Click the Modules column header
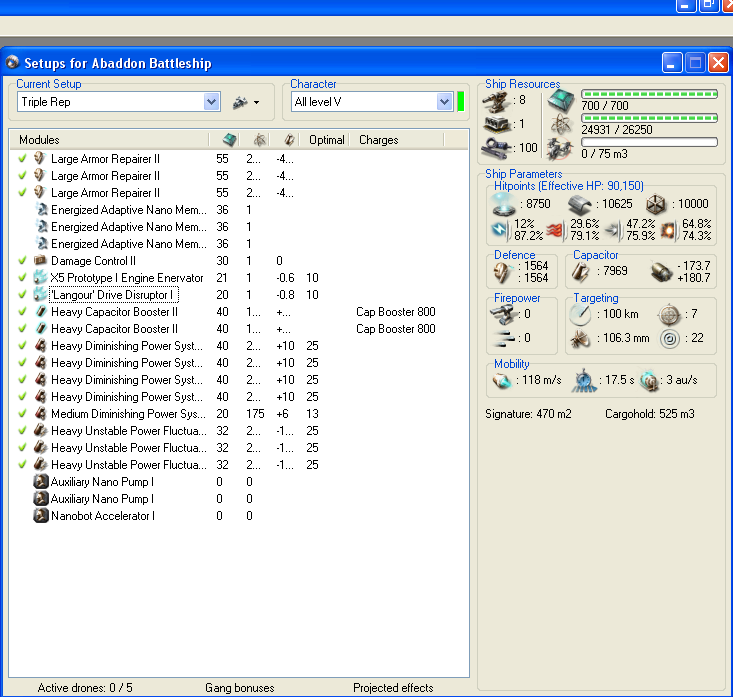The height and width of the screenshot is (697, 733). (40, 140)
